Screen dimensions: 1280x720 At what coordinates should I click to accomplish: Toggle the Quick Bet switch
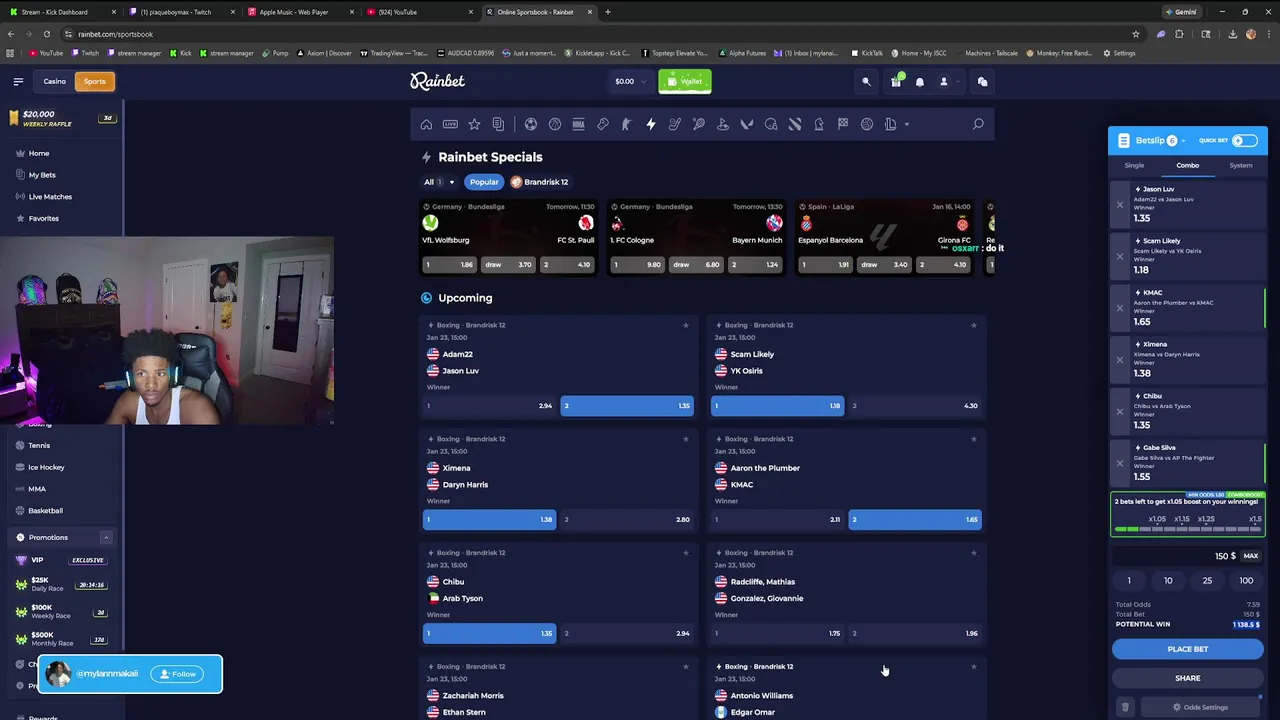point(1245,140)
